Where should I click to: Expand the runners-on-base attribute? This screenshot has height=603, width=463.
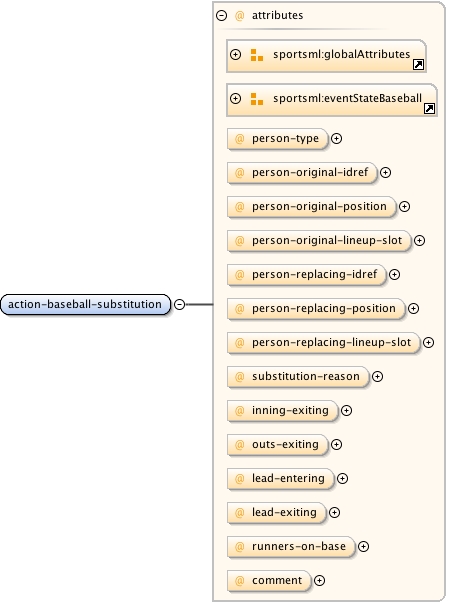tap(363, 546)
